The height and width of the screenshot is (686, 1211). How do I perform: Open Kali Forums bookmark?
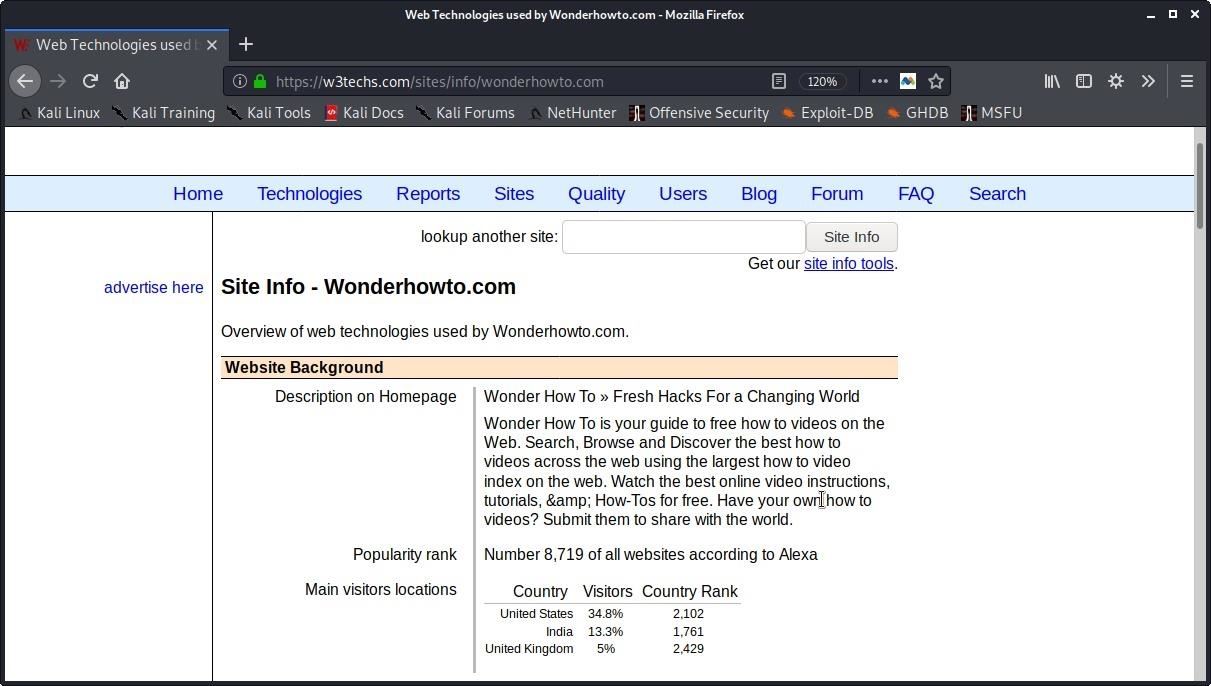pyautogui.click(x=466, y=113)
